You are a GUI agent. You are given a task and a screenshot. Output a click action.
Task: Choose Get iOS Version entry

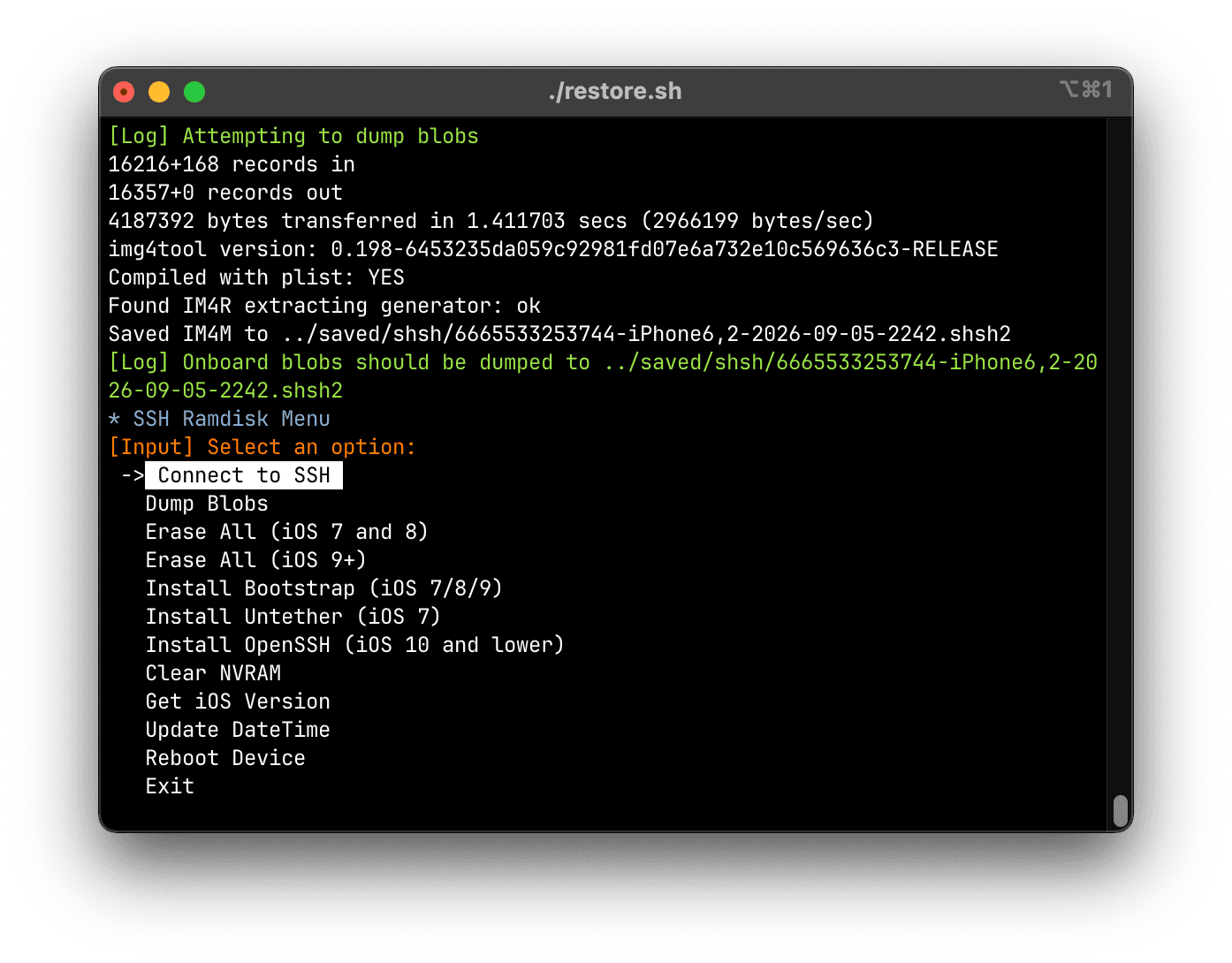pyautogui.click(x=238, y=701)
